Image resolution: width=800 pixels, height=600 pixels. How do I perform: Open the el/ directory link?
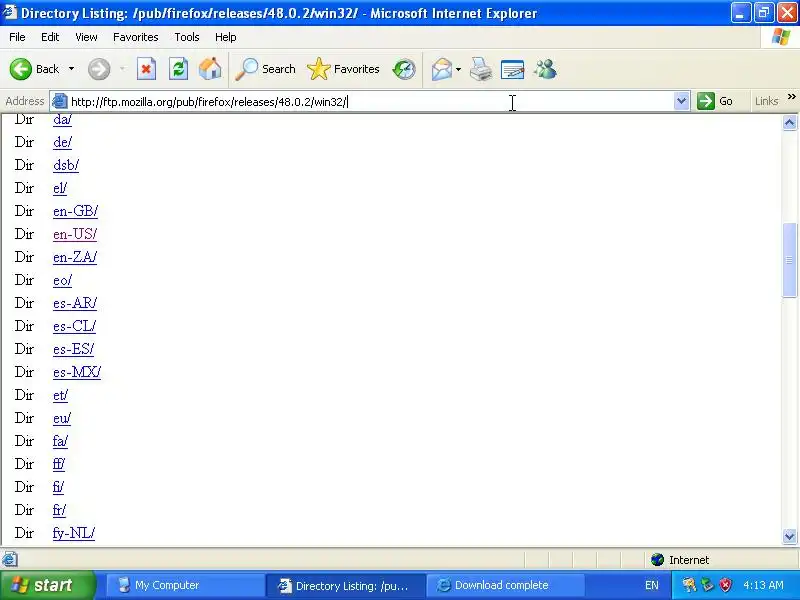(x=60, y=188)
